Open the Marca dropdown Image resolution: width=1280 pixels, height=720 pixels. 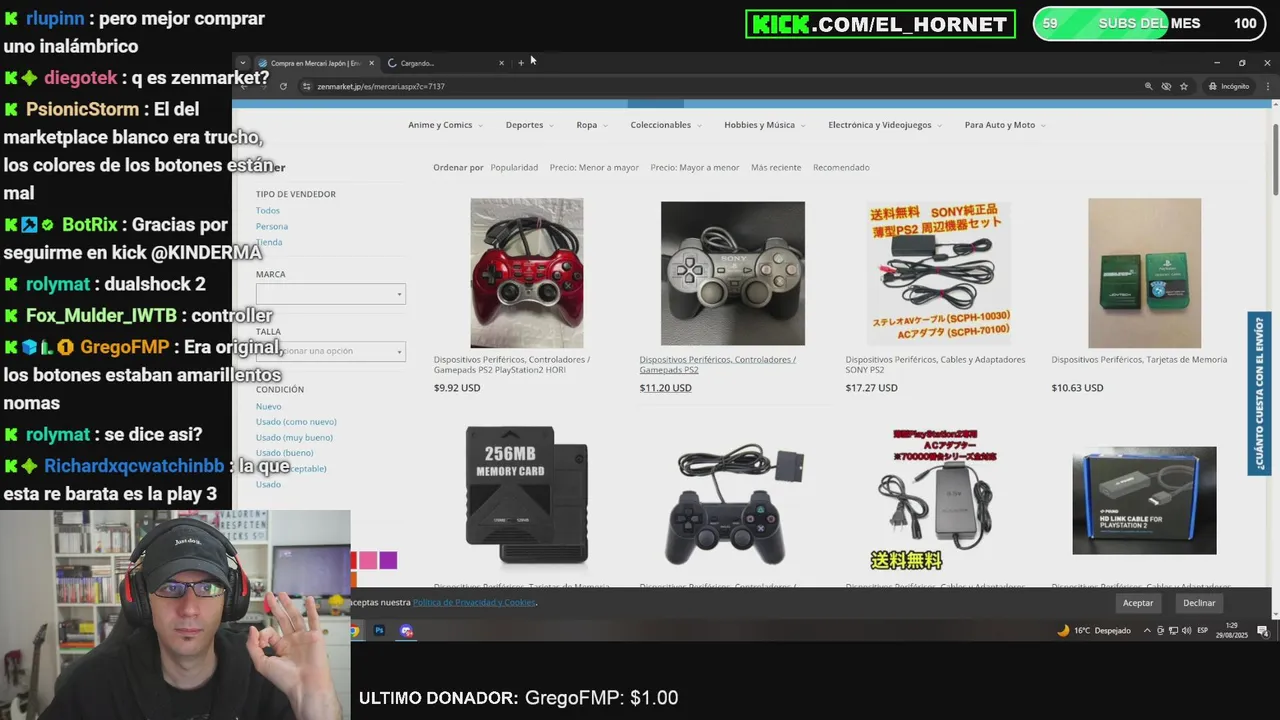[331, 293]
